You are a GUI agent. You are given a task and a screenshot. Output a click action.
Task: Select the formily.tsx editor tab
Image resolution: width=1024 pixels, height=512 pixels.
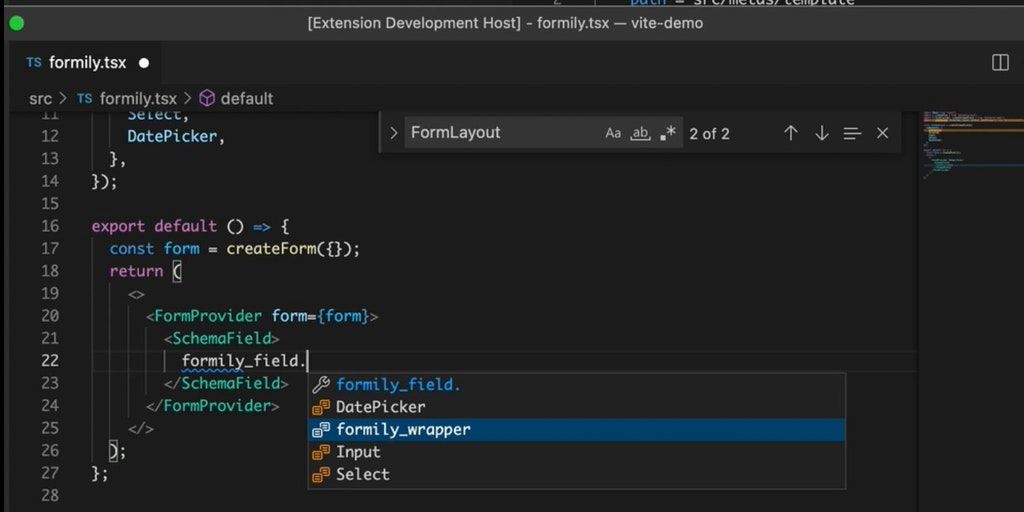87,62
